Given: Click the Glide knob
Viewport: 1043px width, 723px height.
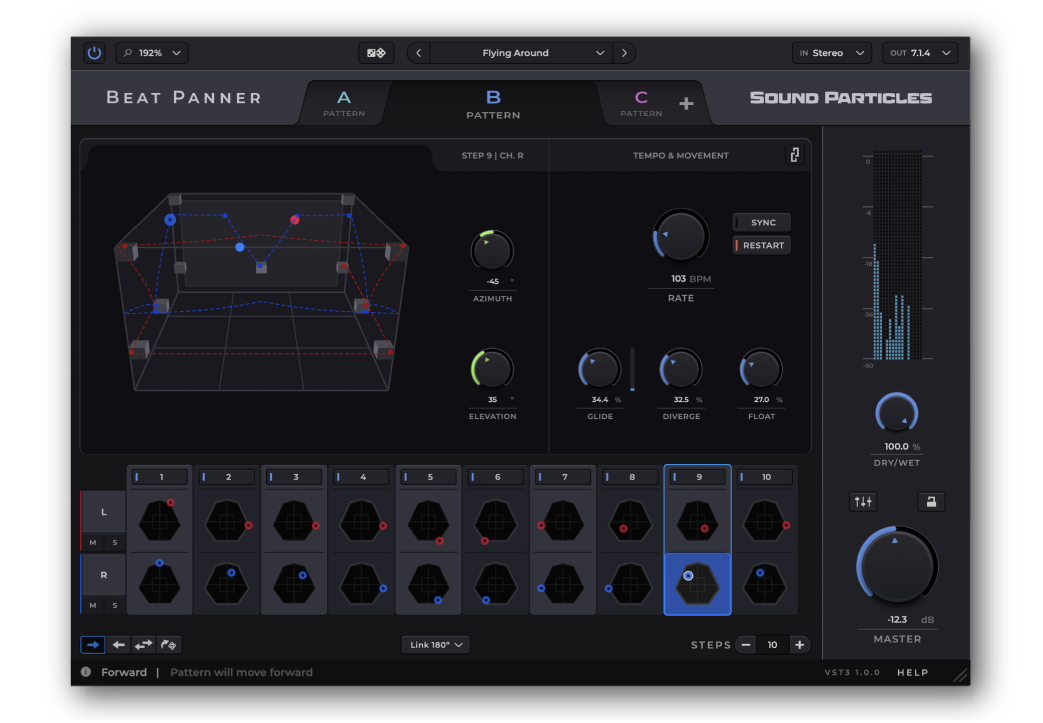Looking at the screenshot, I should (x=599, y=369).
